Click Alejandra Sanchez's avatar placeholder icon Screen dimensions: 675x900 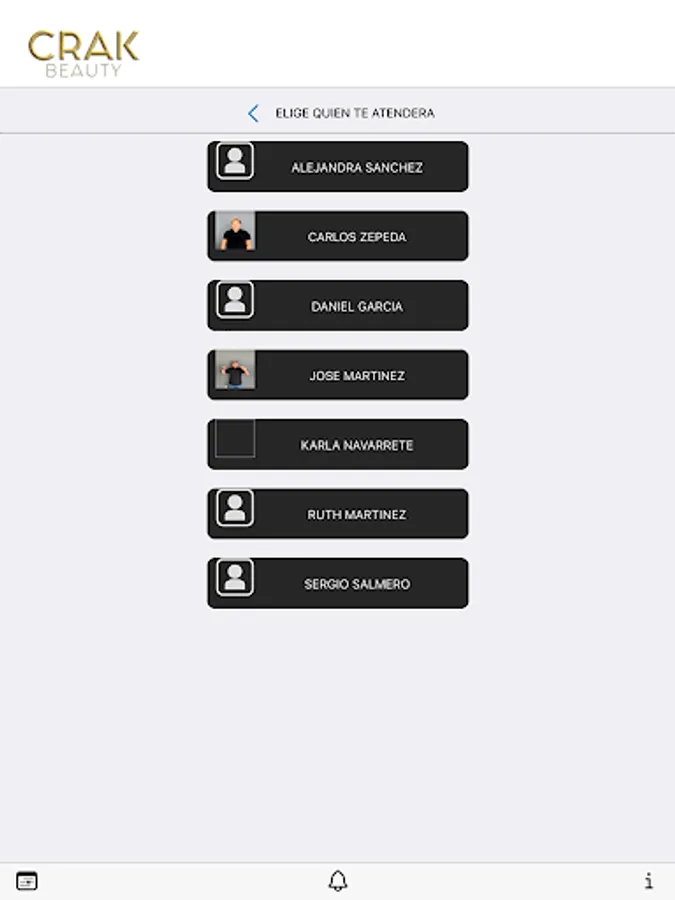pos(235,161)
